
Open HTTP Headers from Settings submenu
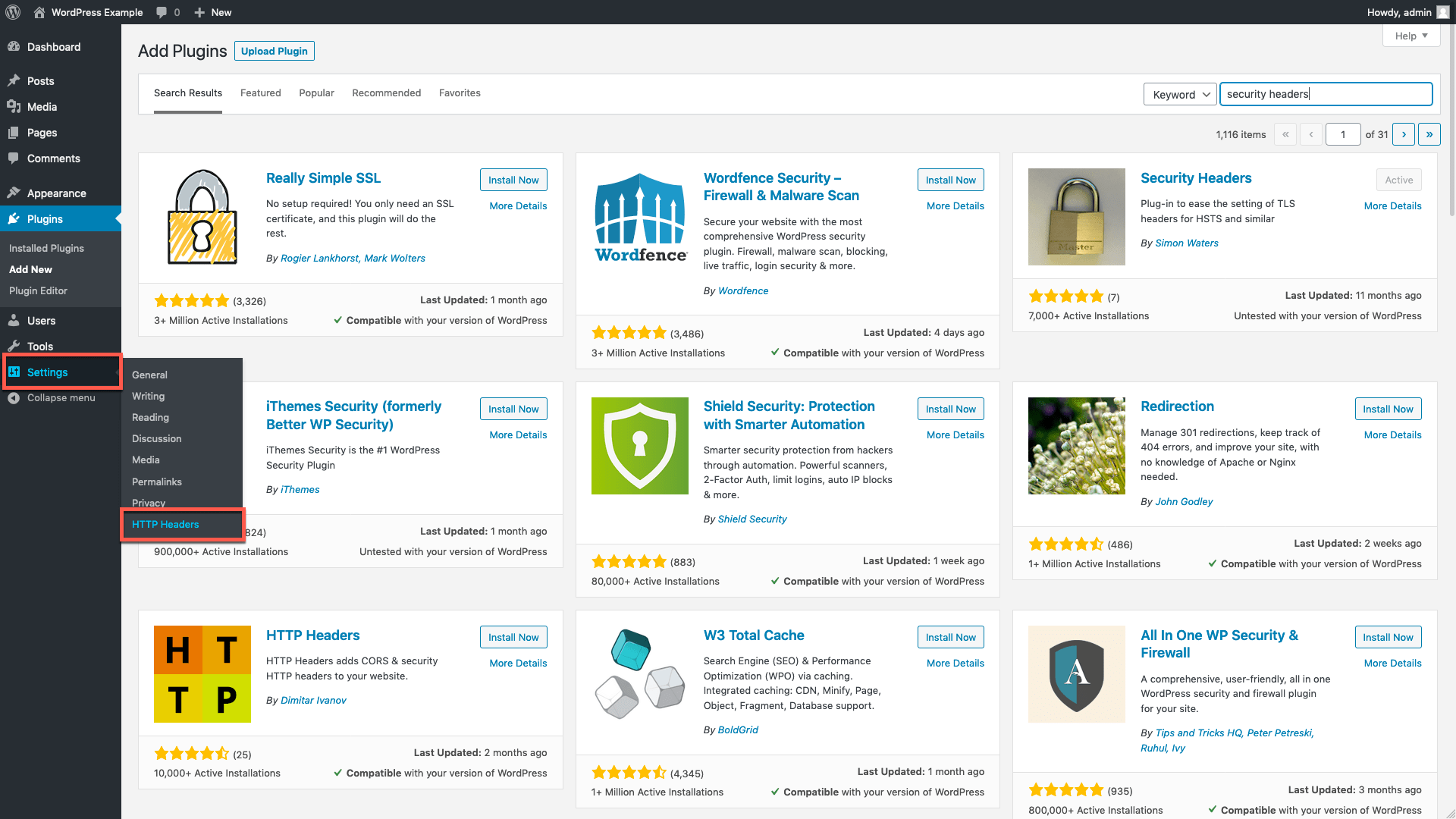(x=165, y=524)
